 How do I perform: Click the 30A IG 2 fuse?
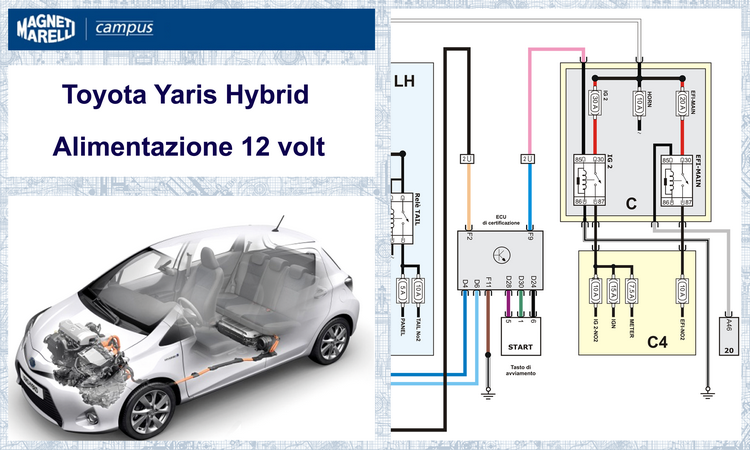595,101
